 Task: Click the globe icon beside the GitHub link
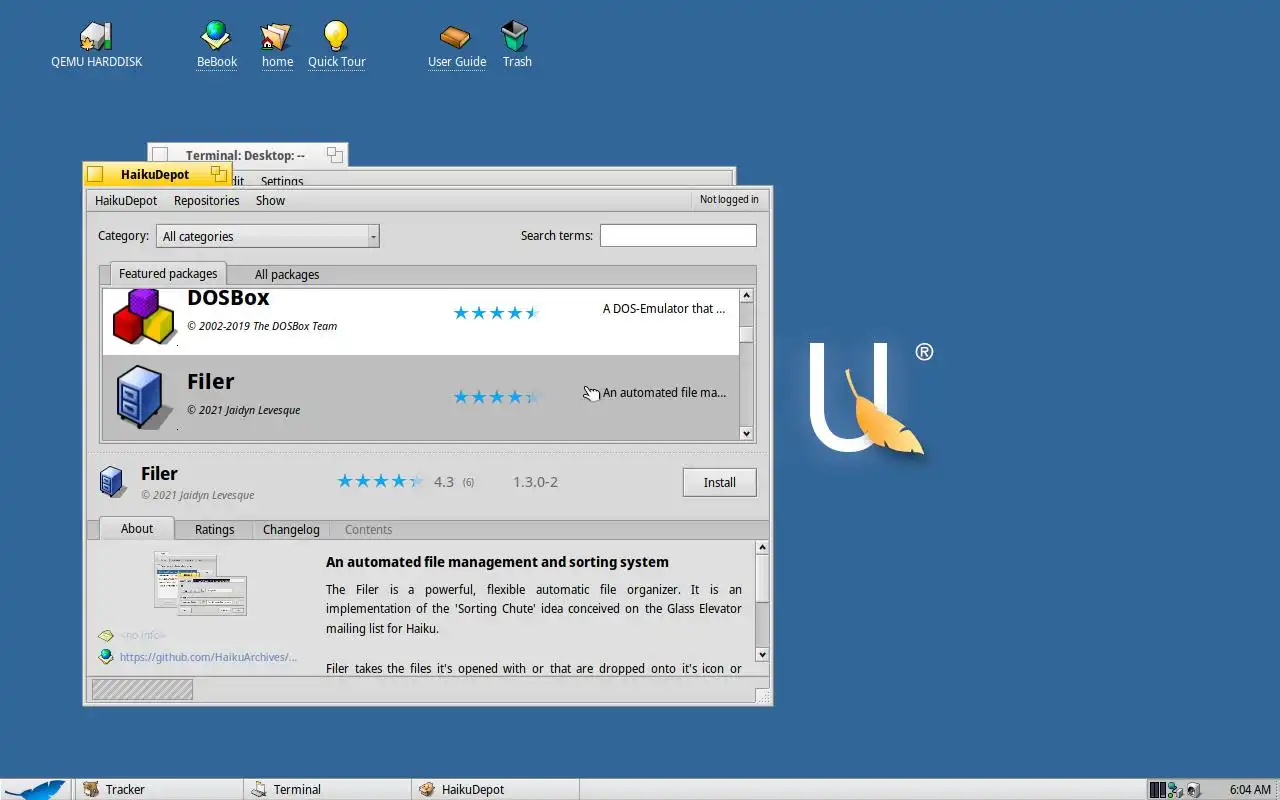[106, 656]
